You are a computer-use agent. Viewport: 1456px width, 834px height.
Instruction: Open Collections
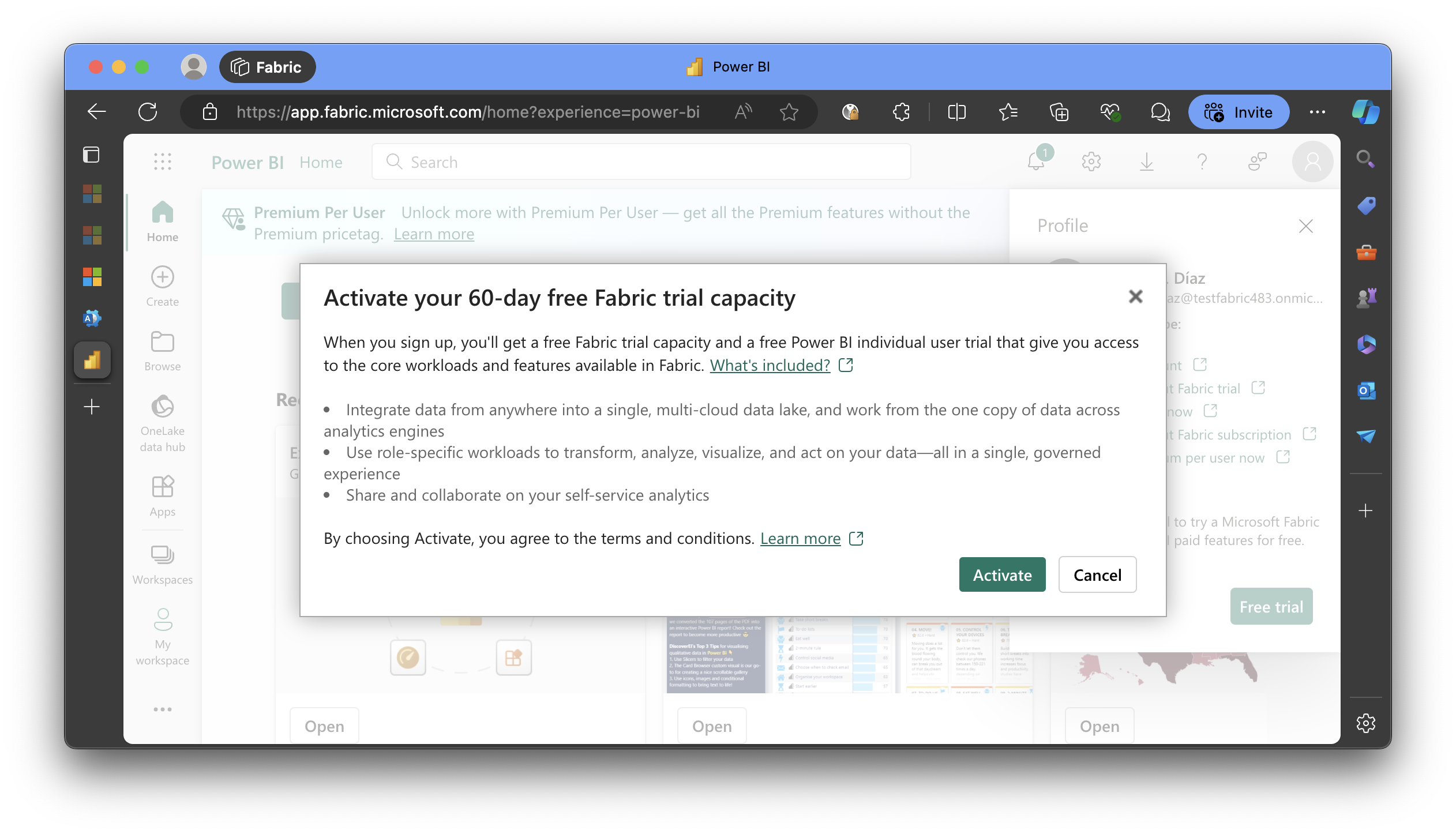click(x=1059, y=112)
